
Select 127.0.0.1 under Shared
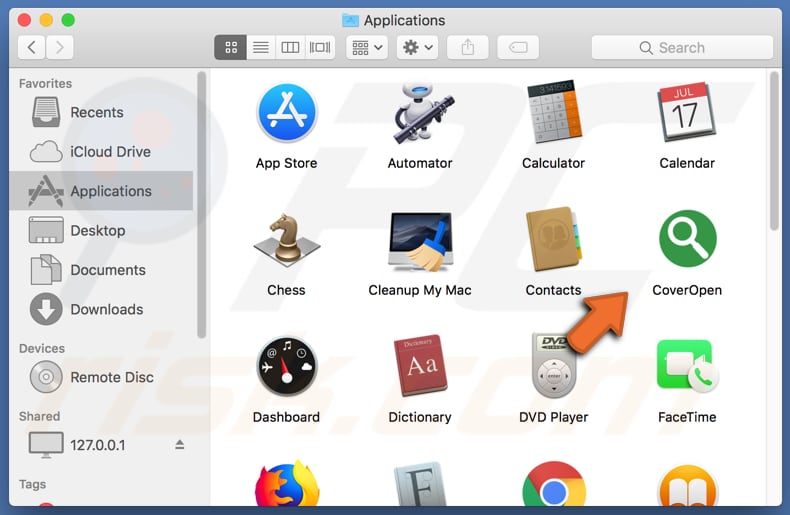pos(101,445)
